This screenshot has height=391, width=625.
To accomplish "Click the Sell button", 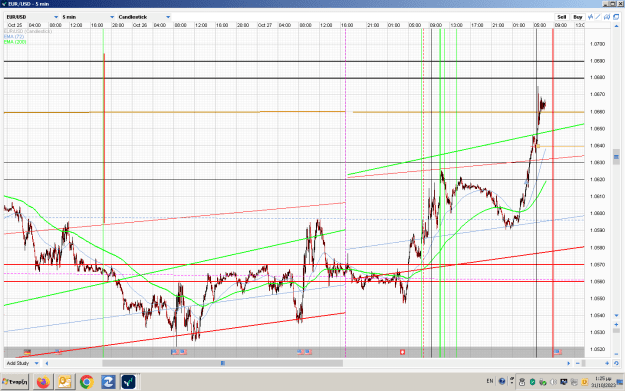I will pos(562,17).
